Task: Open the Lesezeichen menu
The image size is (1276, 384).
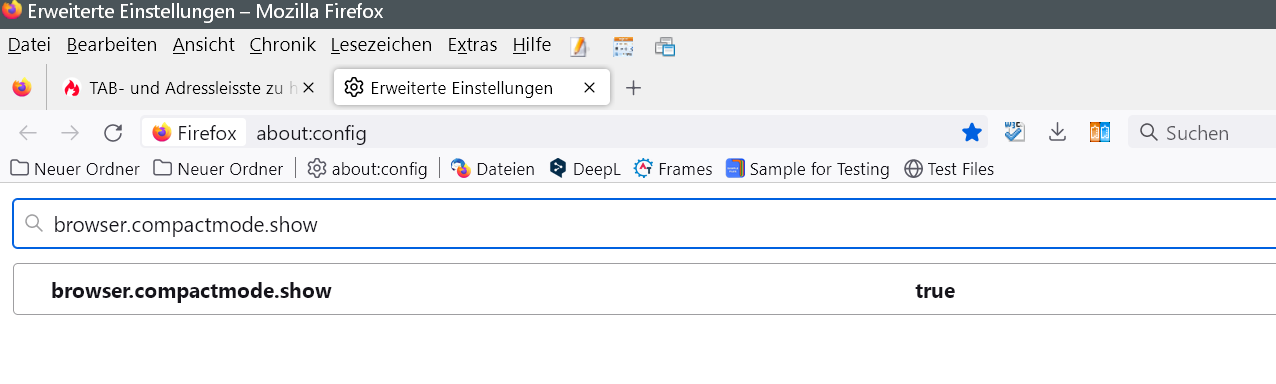Action: (381, 45)
